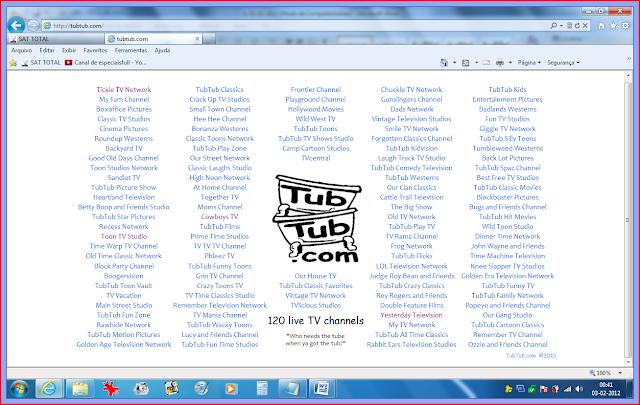Open the Tools gear icon
The width and height of the screenshot is (640, 405).
pos(625,26)
